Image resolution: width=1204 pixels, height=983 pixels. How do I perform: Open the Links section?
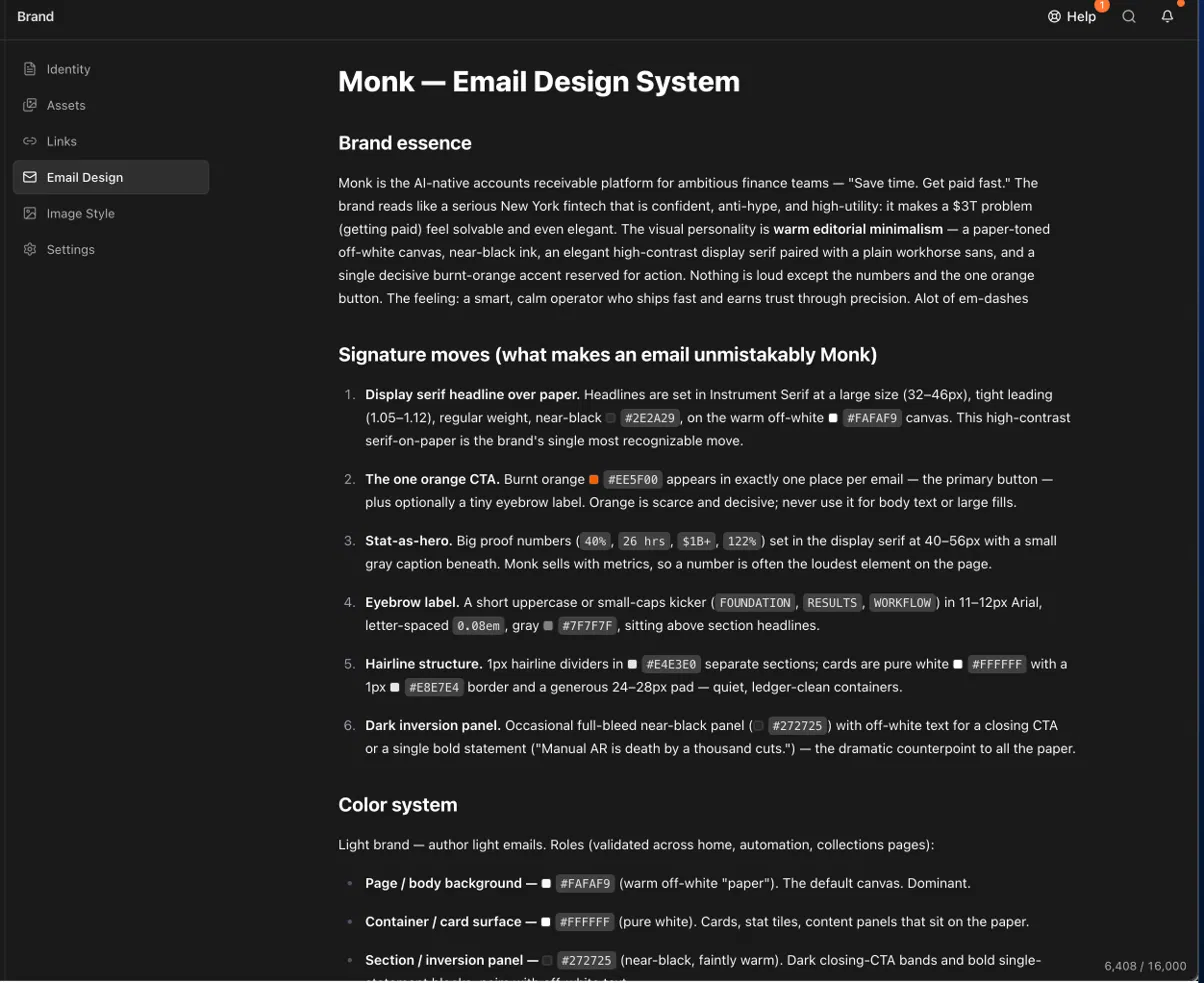coord(111,141)
